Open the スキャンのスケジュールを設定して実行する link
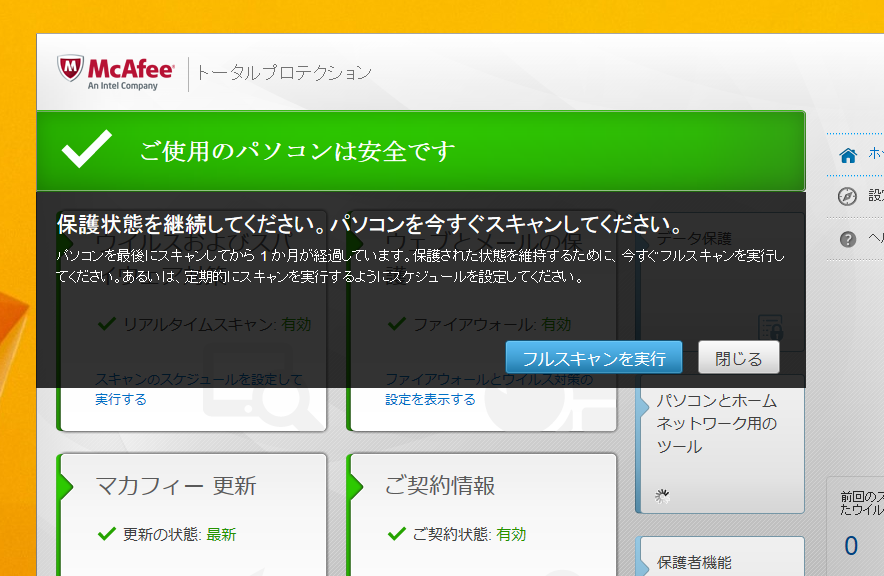This screenshot has height=576, width=884. pyautogui.click(x=198, y=389)
